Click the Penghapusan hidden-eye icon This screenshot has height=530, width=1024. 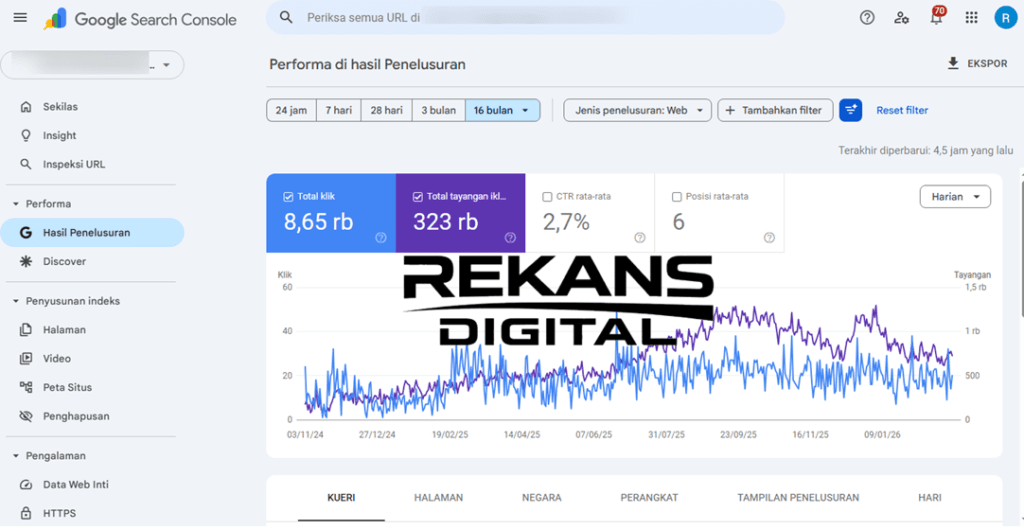click(x=26, y=416)
